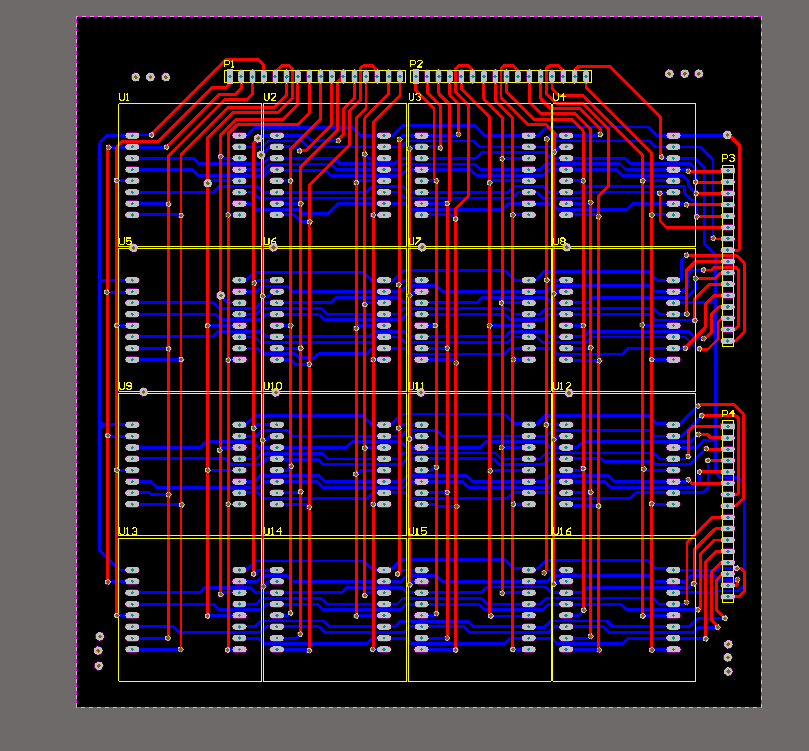
Task: Click the U4 designator label
Action: pyautogui.click(x=559, y=97)
